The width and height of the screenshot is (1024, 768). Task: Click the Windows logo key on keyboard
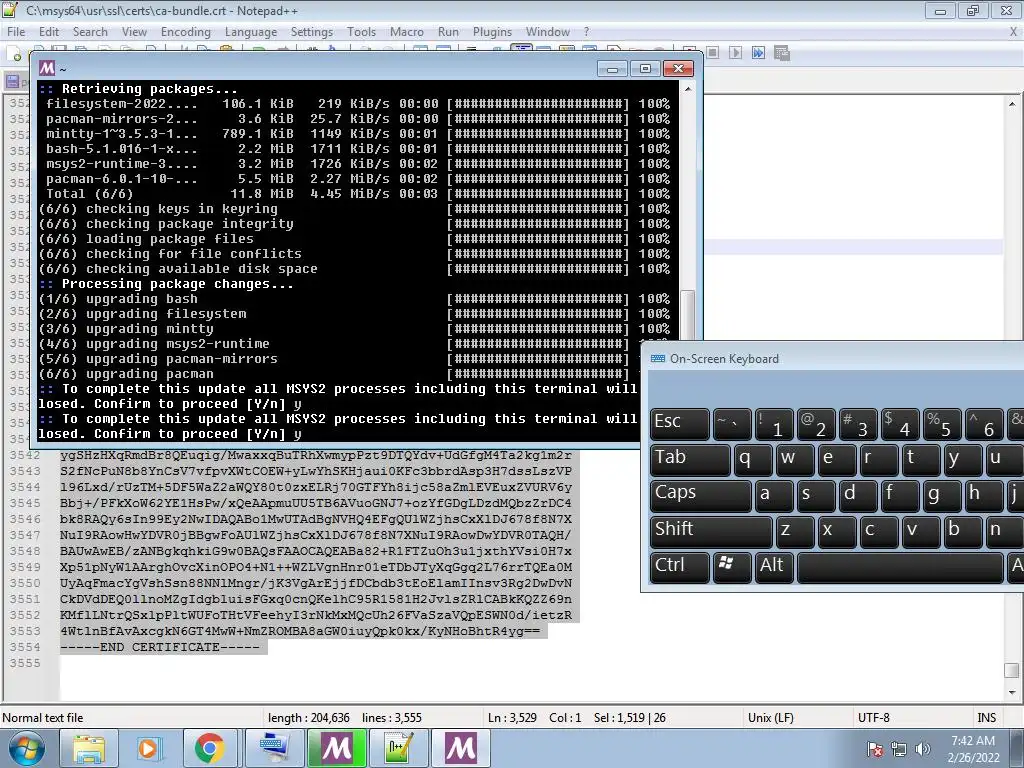731,566
